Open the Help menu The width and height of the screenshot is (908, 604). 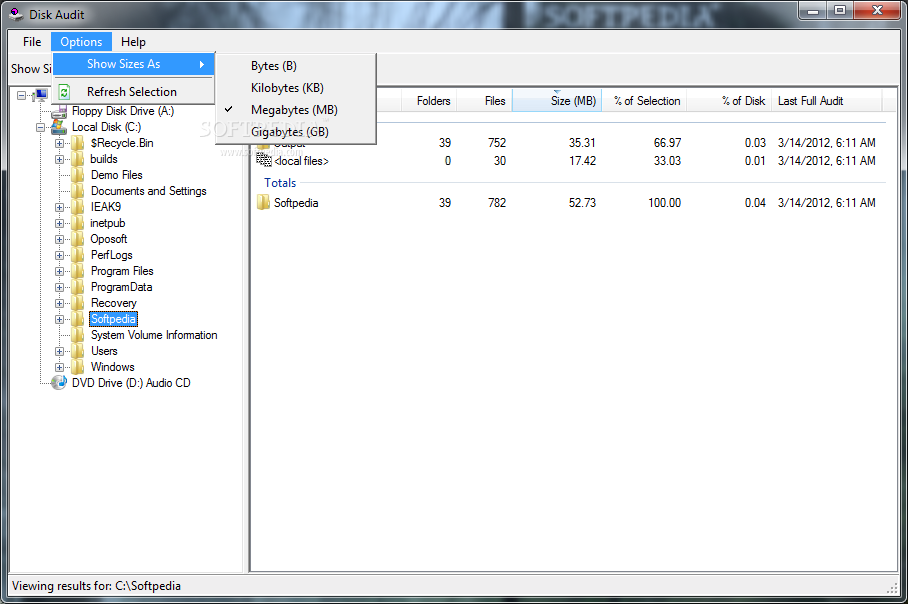133,42
